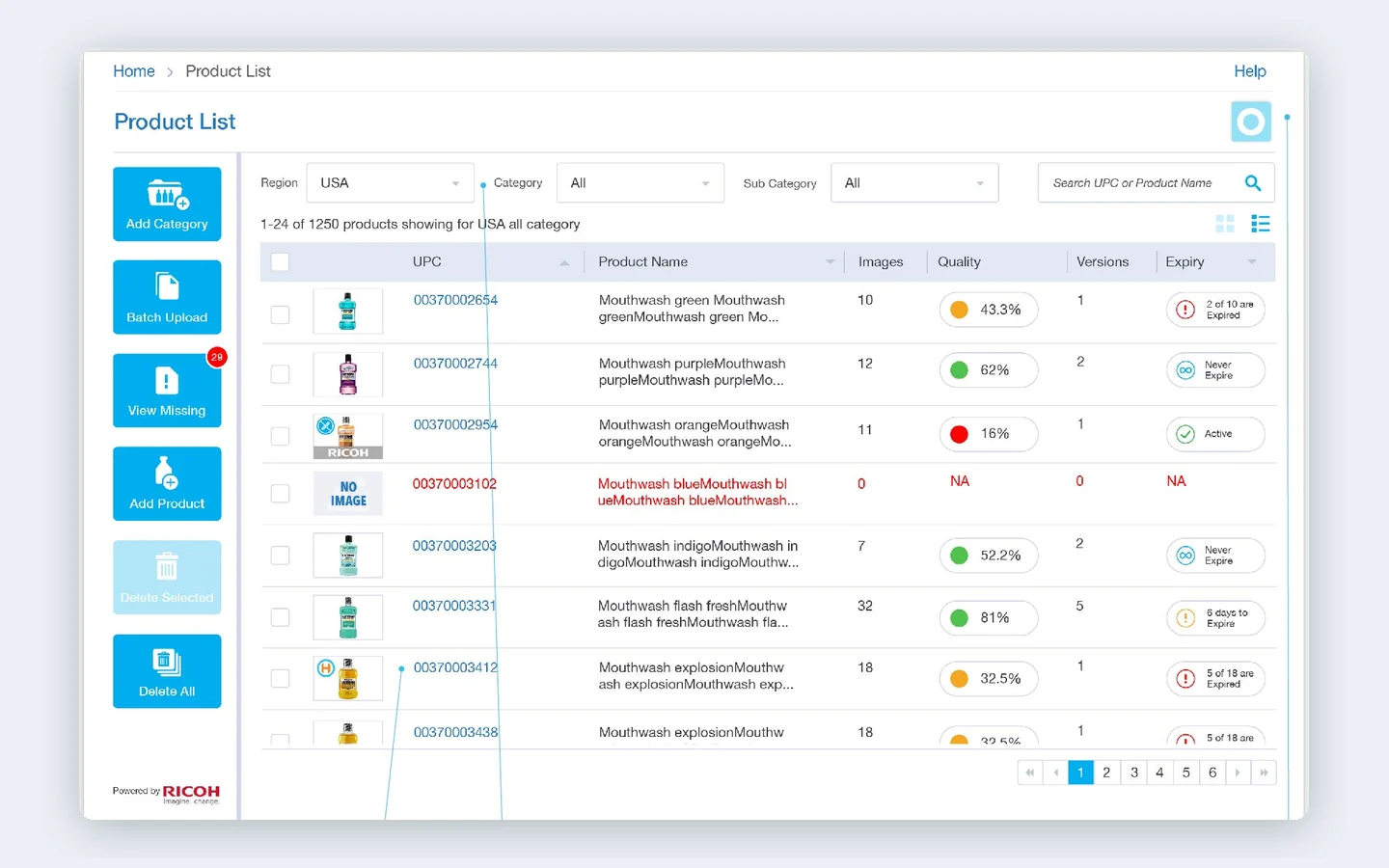Switch to list view layout

1260,224
